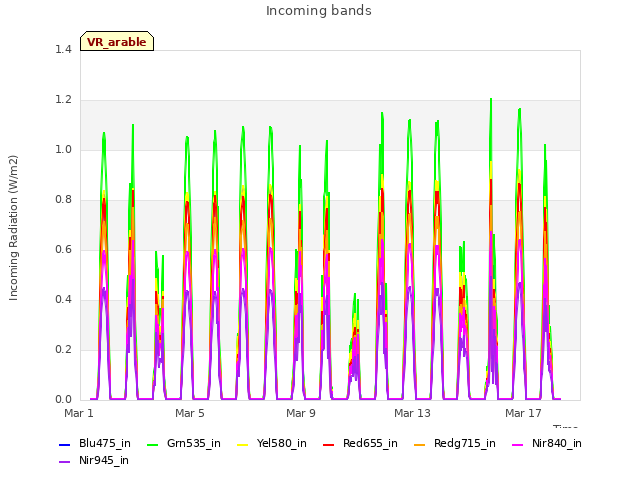Click the Mar 13 x-axis tick label
This screenshot has width=640, height=480.
tap(412, 413)
